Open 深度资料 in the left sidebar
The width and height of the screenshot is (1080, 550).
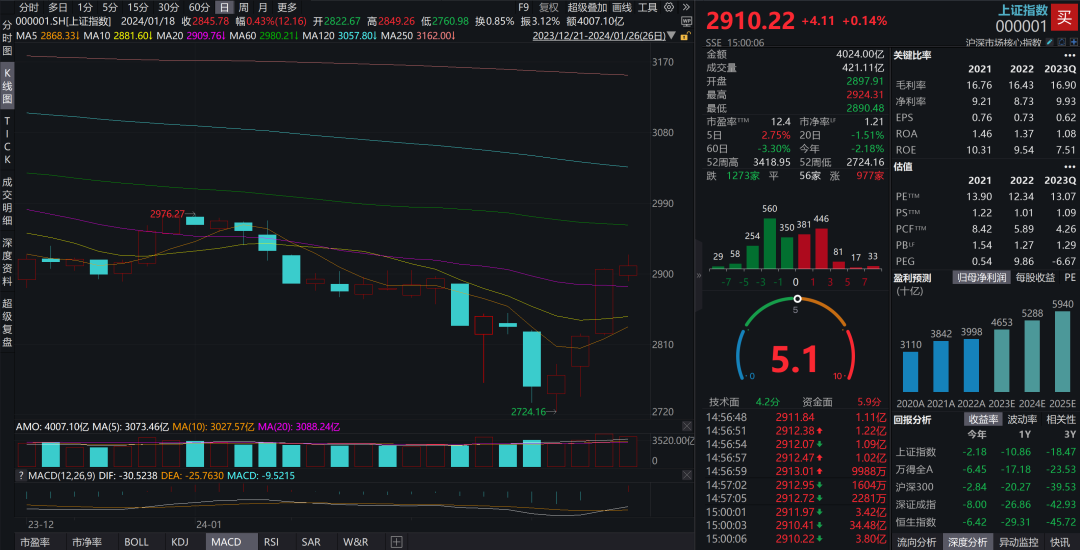pyautogui.click(x=7, y=262)
